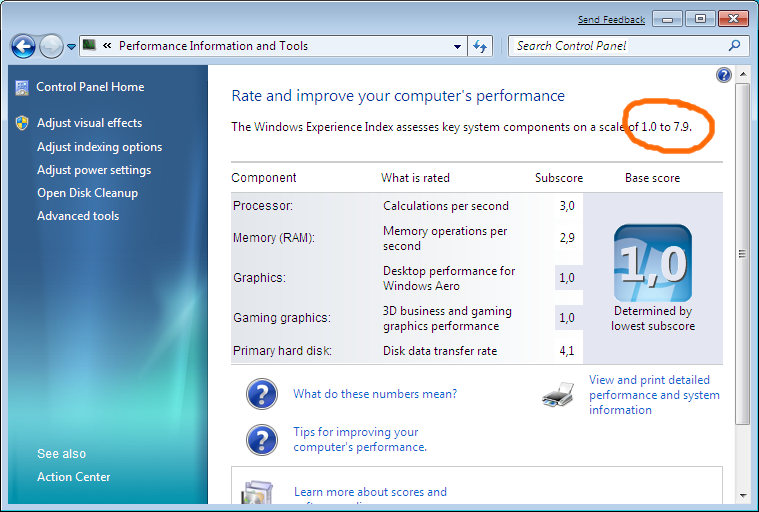Open Adjust power settings
This screenshot has width=759, height=512.
[x=94, y=170]
